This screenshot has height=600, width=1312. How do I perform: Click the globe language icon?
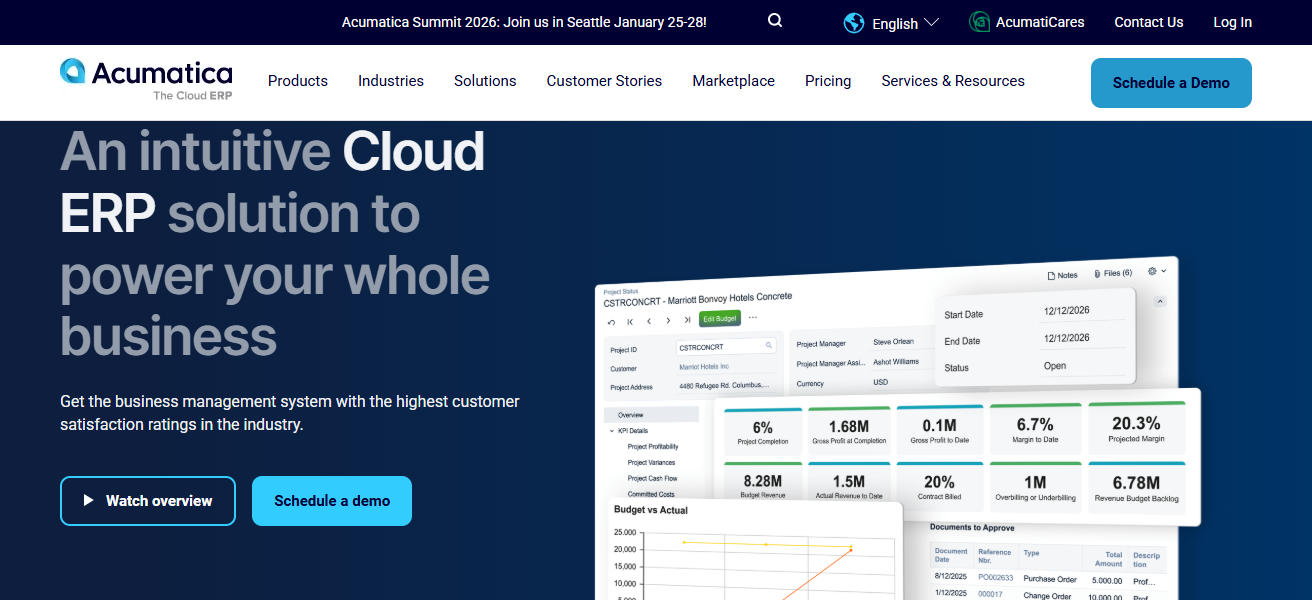coord(854,23)
